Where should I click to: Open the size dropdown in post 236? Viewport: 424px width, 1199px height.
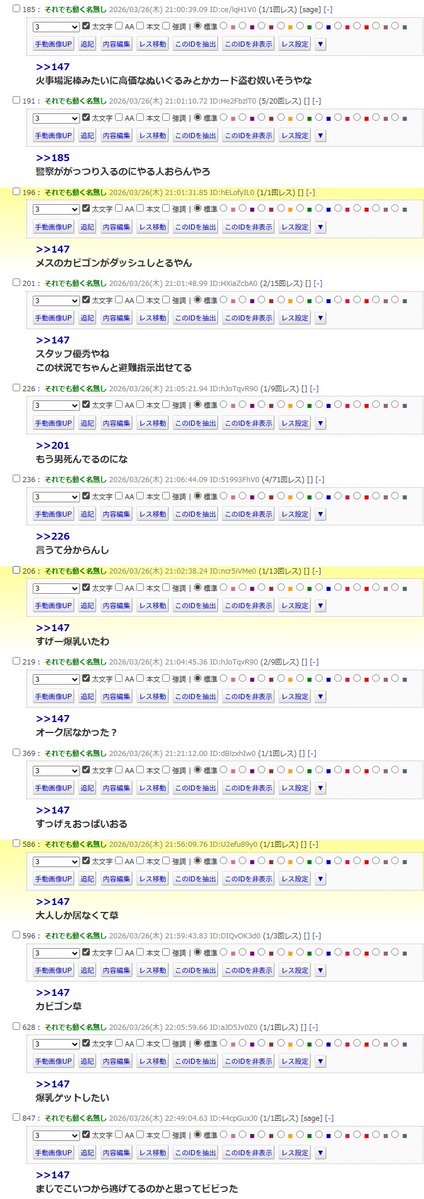coord(56,496)
